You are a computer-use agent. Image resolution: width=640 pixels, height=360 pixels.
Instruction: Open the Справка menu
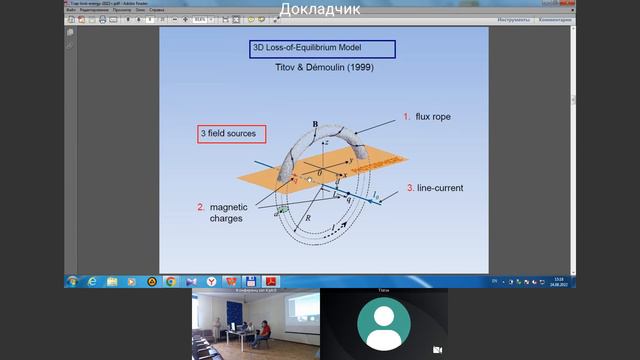click(x=157, y=10)
